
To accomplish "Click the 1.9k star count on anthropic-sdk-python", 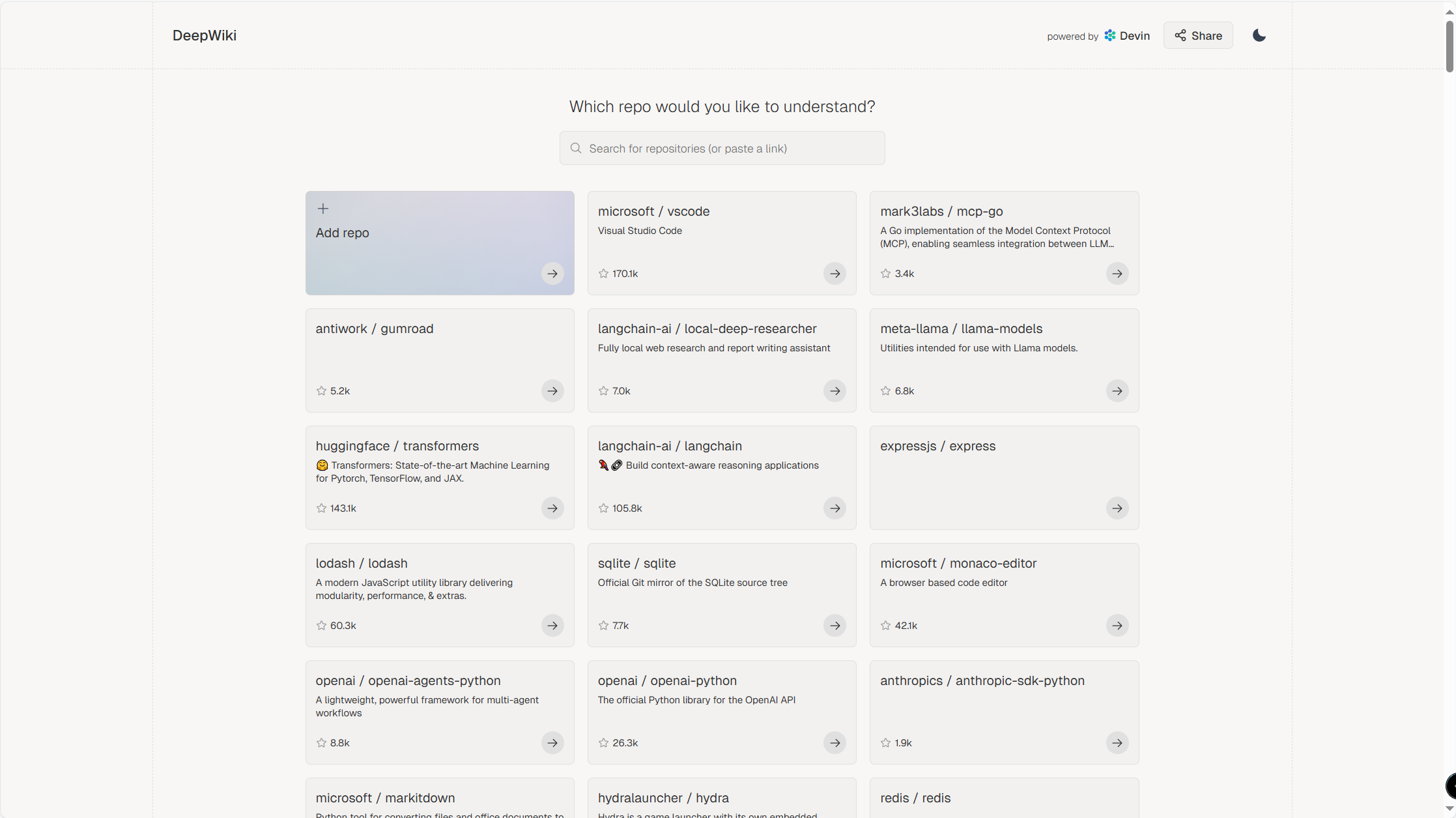I will (x=903, y=742).
